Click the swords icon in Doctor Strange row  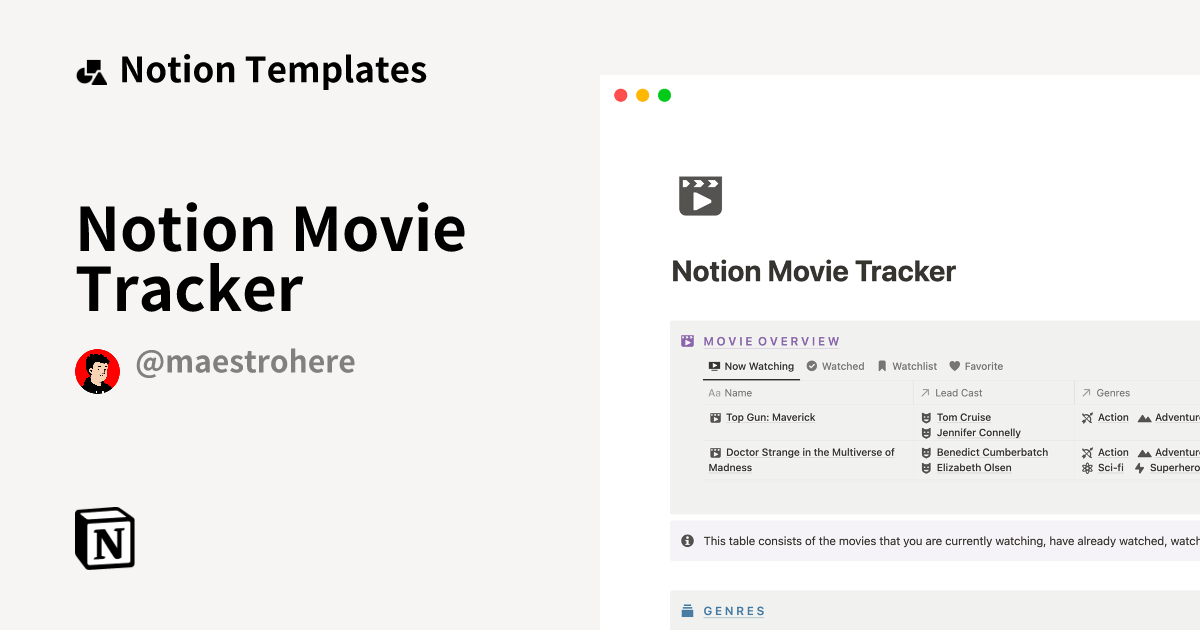pyautogui.click(x=1087, y=452)
